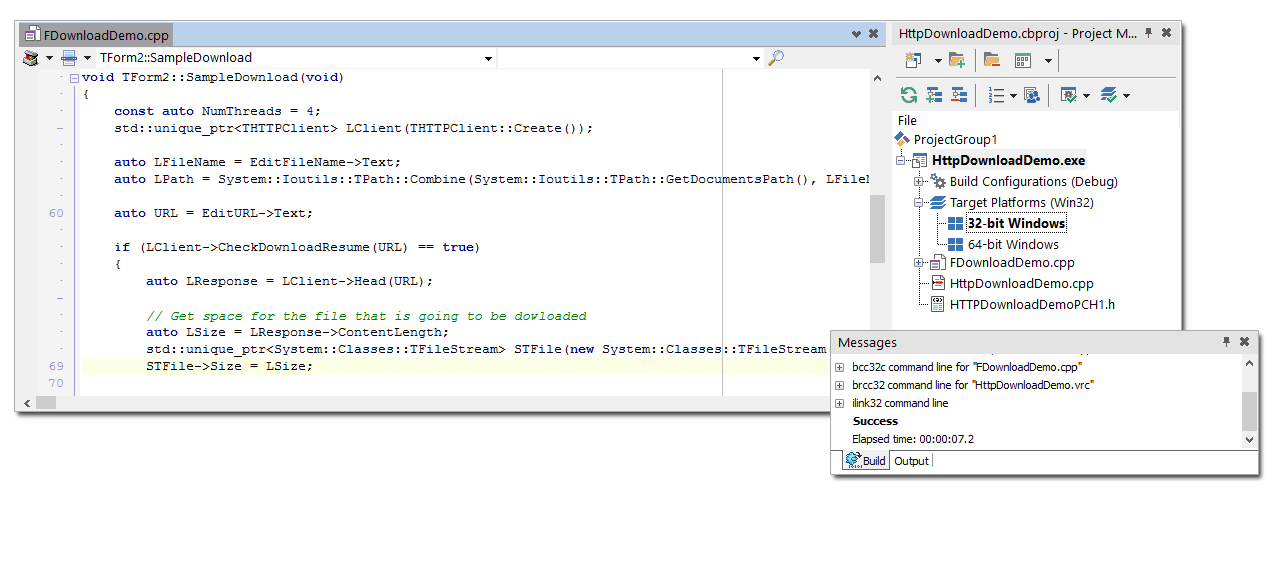The width and height of the screenshot is (1283, 561).
Task: Click the file sections (books) icon in editor toolbar
Action: [30, 58]
